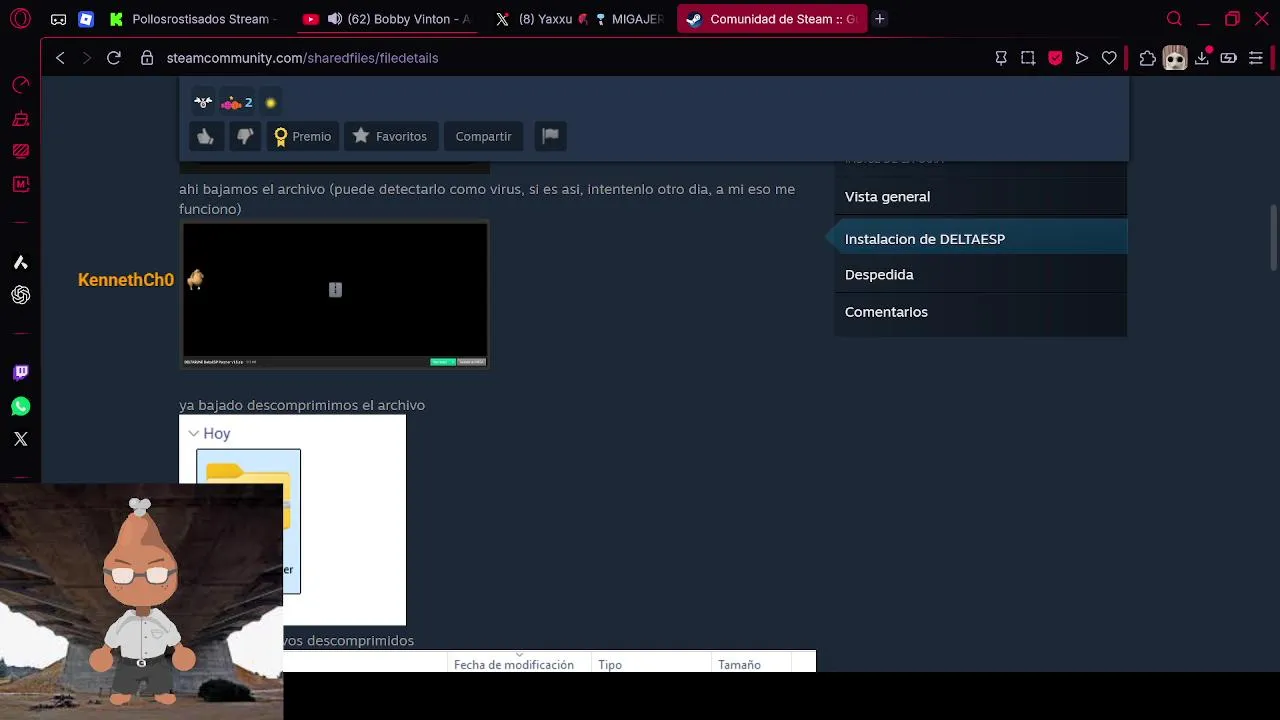The height and width of the screenshot is (720, 1280).
Task: Open WhatsApp in the sidebar
Action: pyautogui.click(x=20, y=406)
